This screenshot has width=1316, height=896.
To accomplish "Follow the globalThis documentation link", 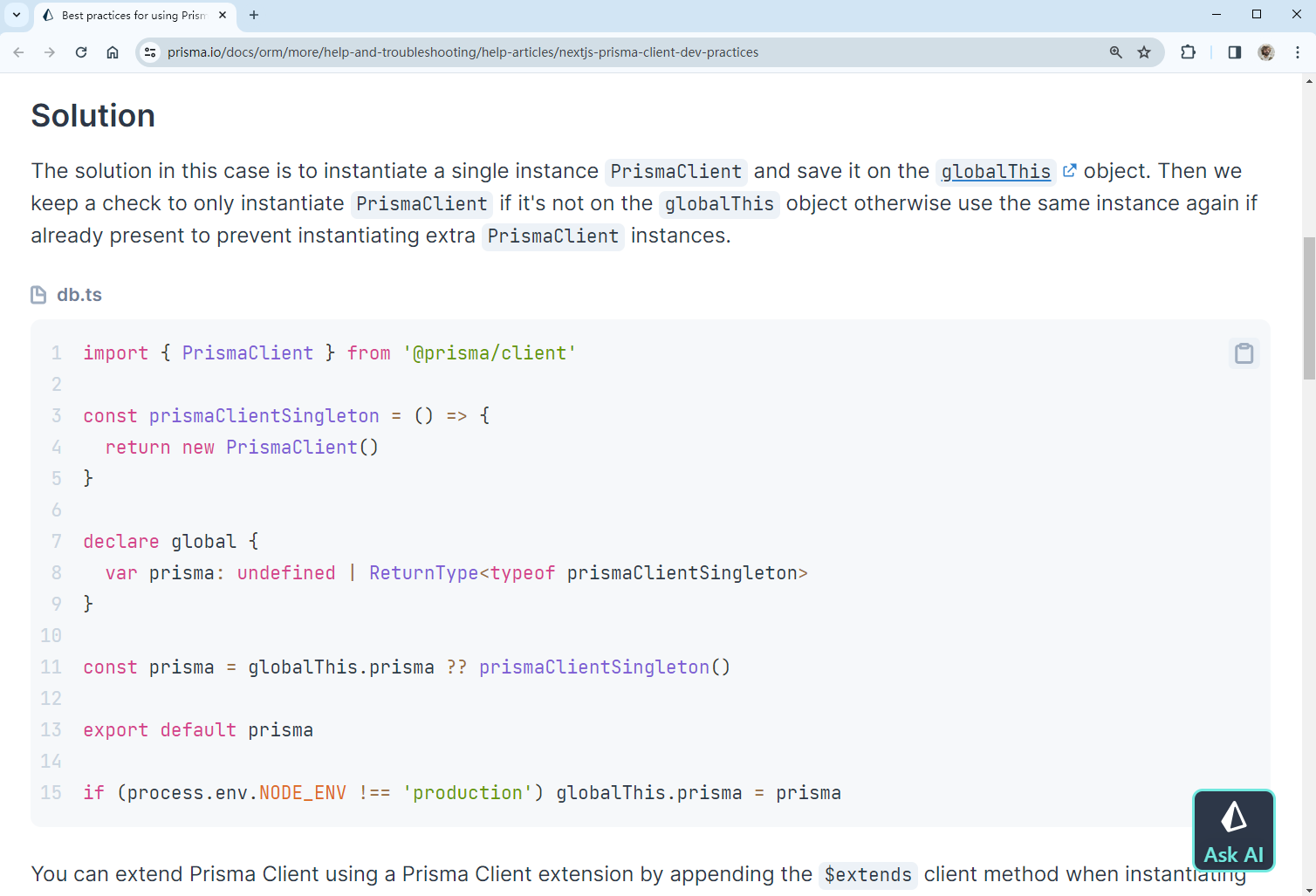I will (x=996, y=172).
